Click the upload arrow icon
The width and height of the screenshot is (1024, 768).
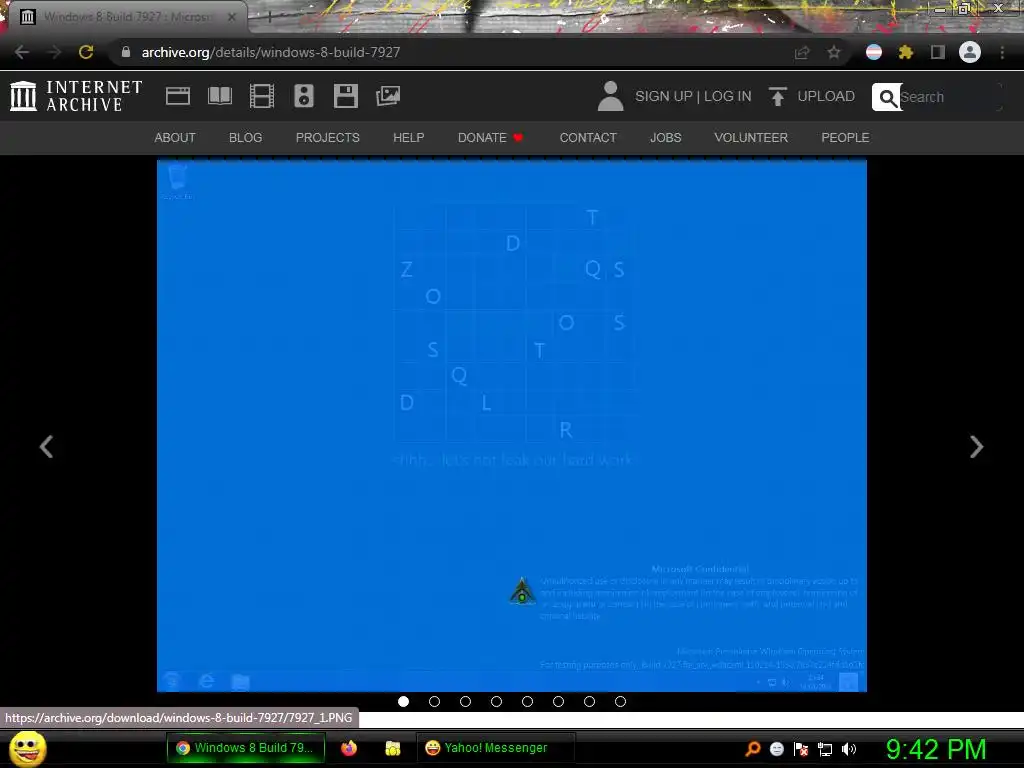(777, 97)
